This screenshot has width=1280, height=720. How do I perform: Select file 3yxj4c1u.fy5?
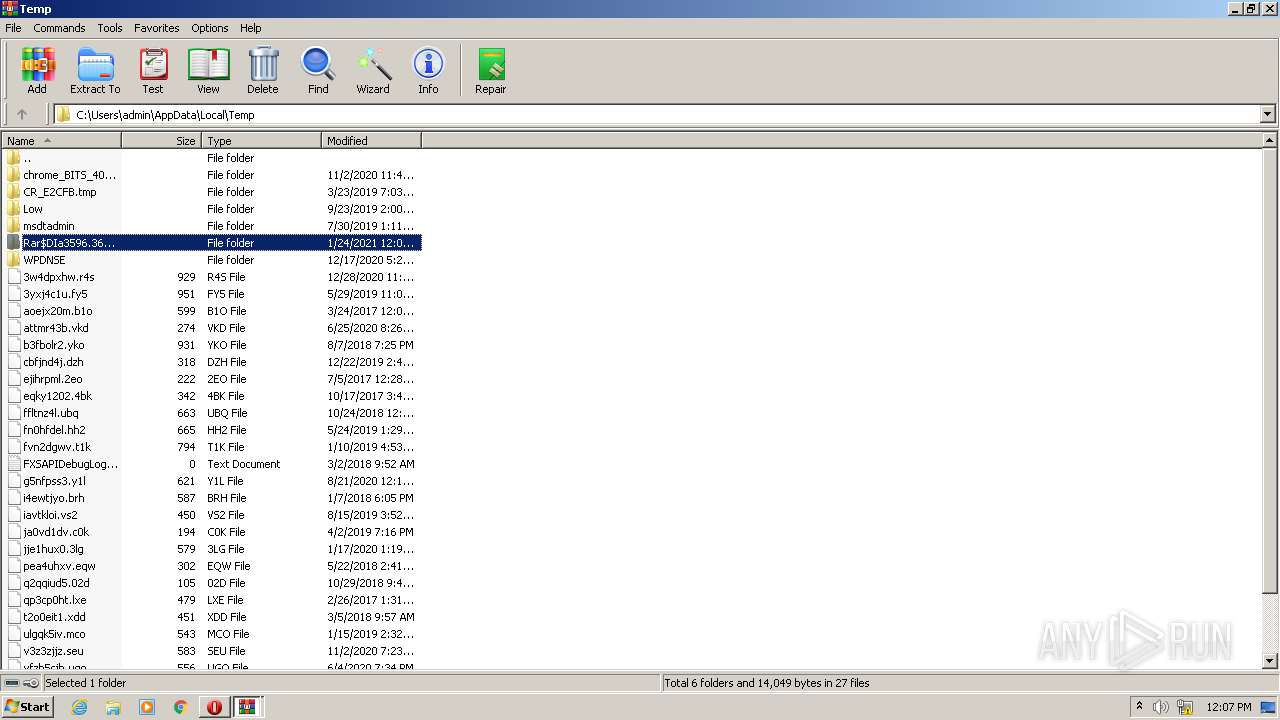(212, 294)
